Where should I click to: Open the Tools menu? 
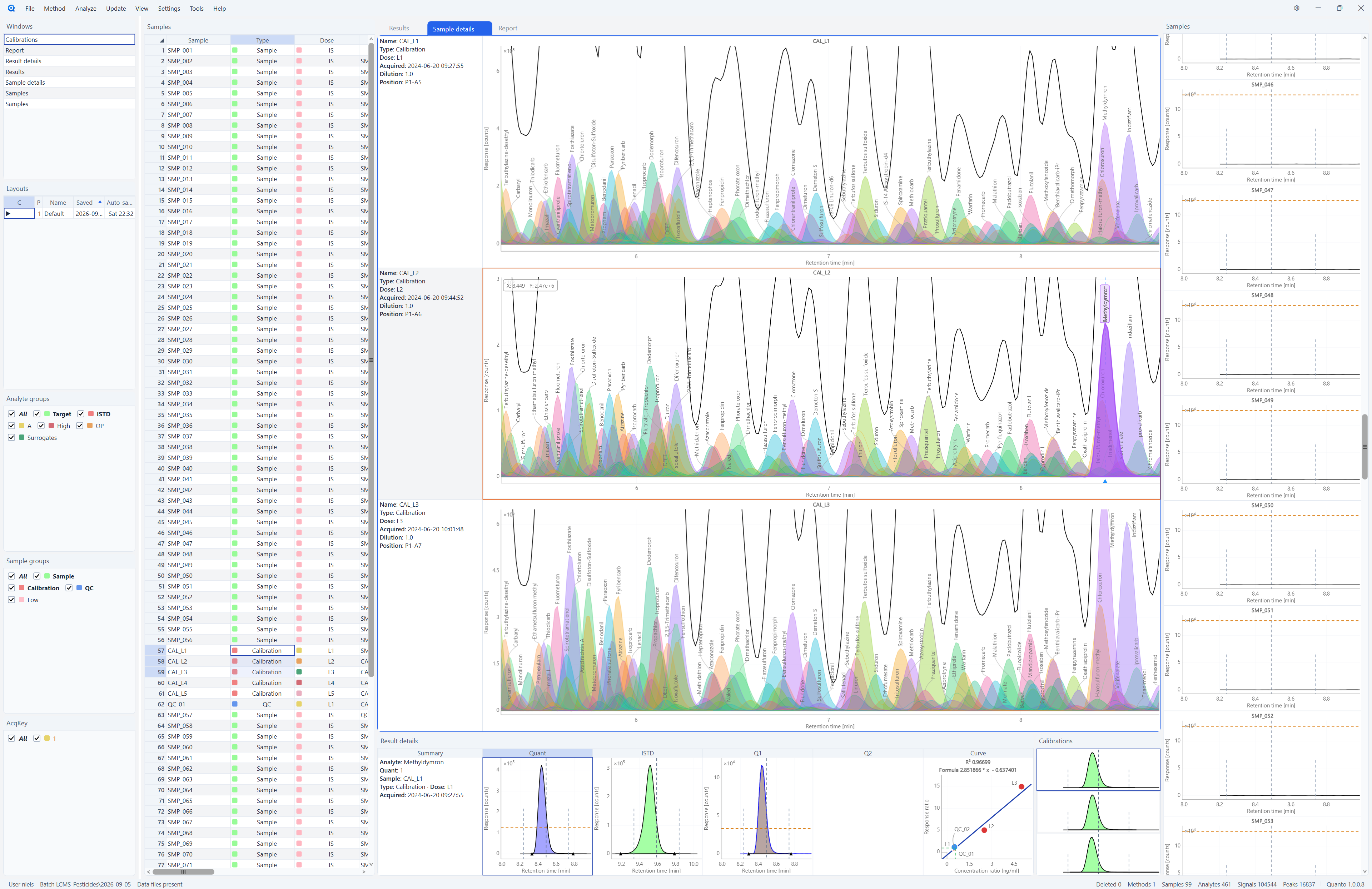tap(197, 9)
